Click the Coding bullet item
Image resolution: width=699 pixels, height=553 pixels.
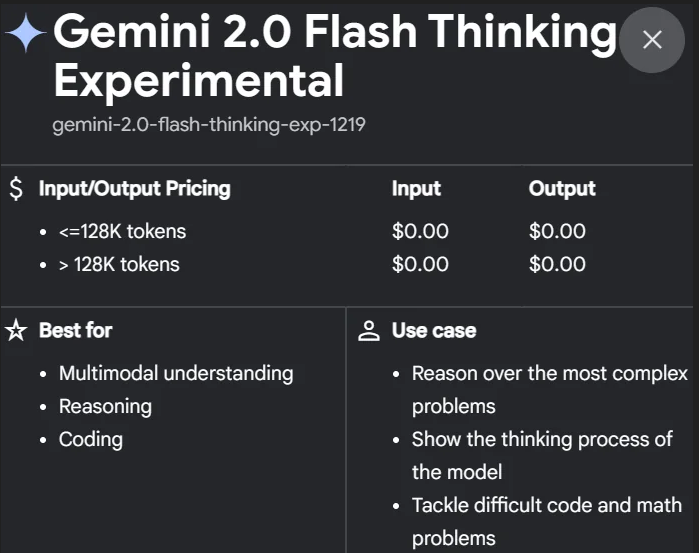91,440
